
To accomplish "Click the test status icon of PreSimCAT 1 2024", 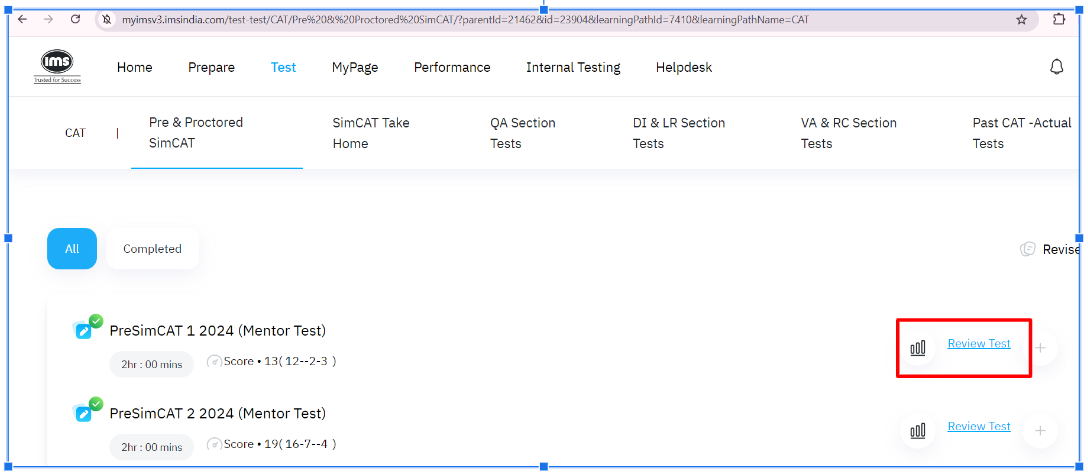I will pyautogui.click(x=87, y=327).
